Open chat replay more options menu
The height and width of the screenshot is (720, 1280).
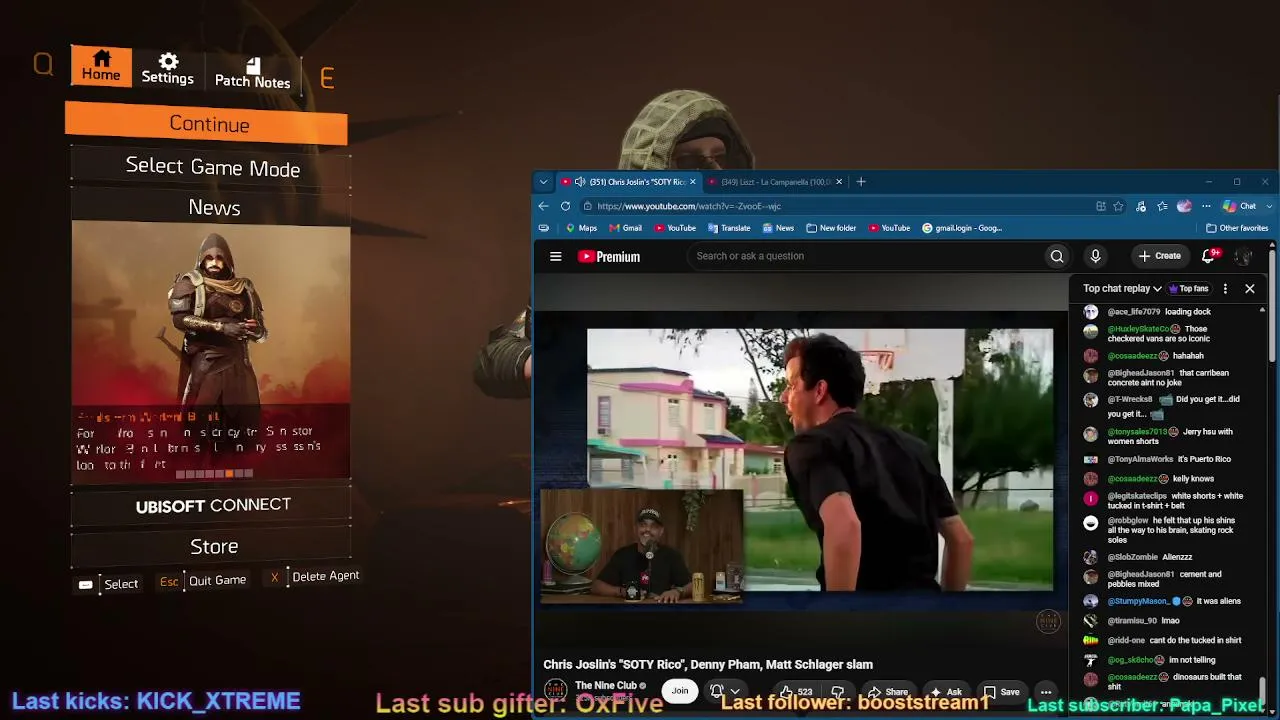(1225, 289)
